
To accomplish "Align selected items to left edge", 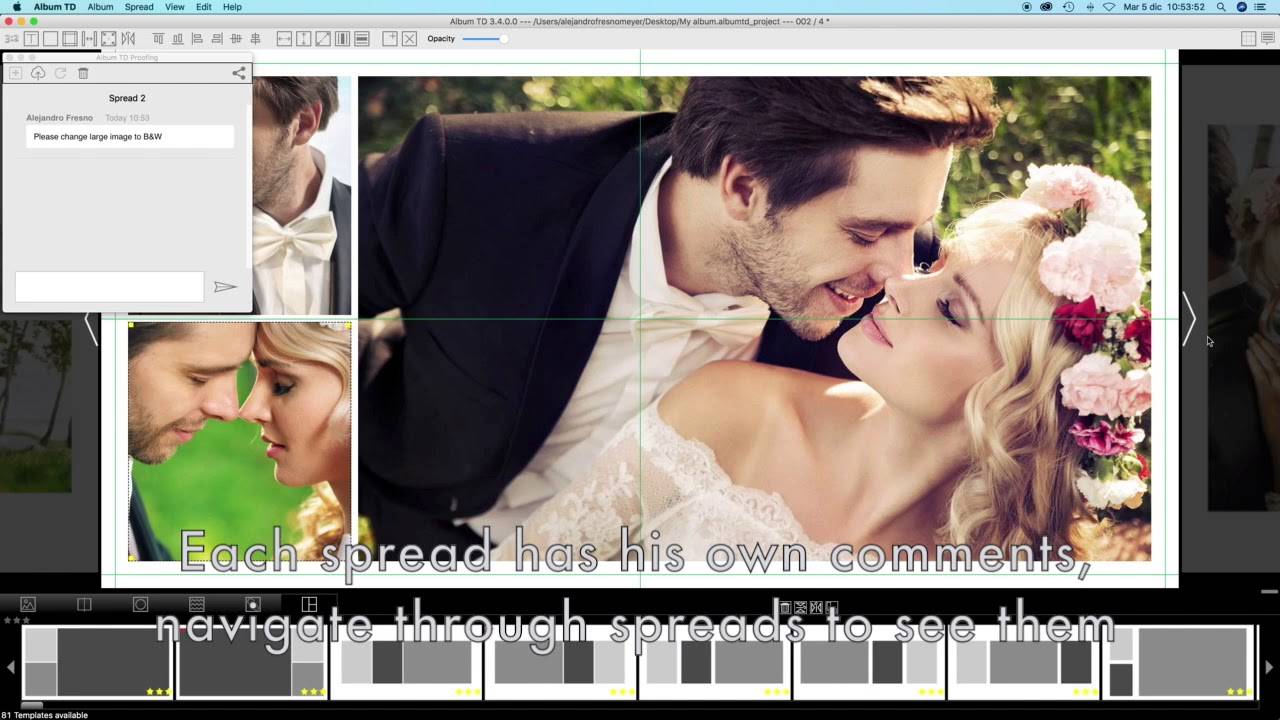I will 197,39.
